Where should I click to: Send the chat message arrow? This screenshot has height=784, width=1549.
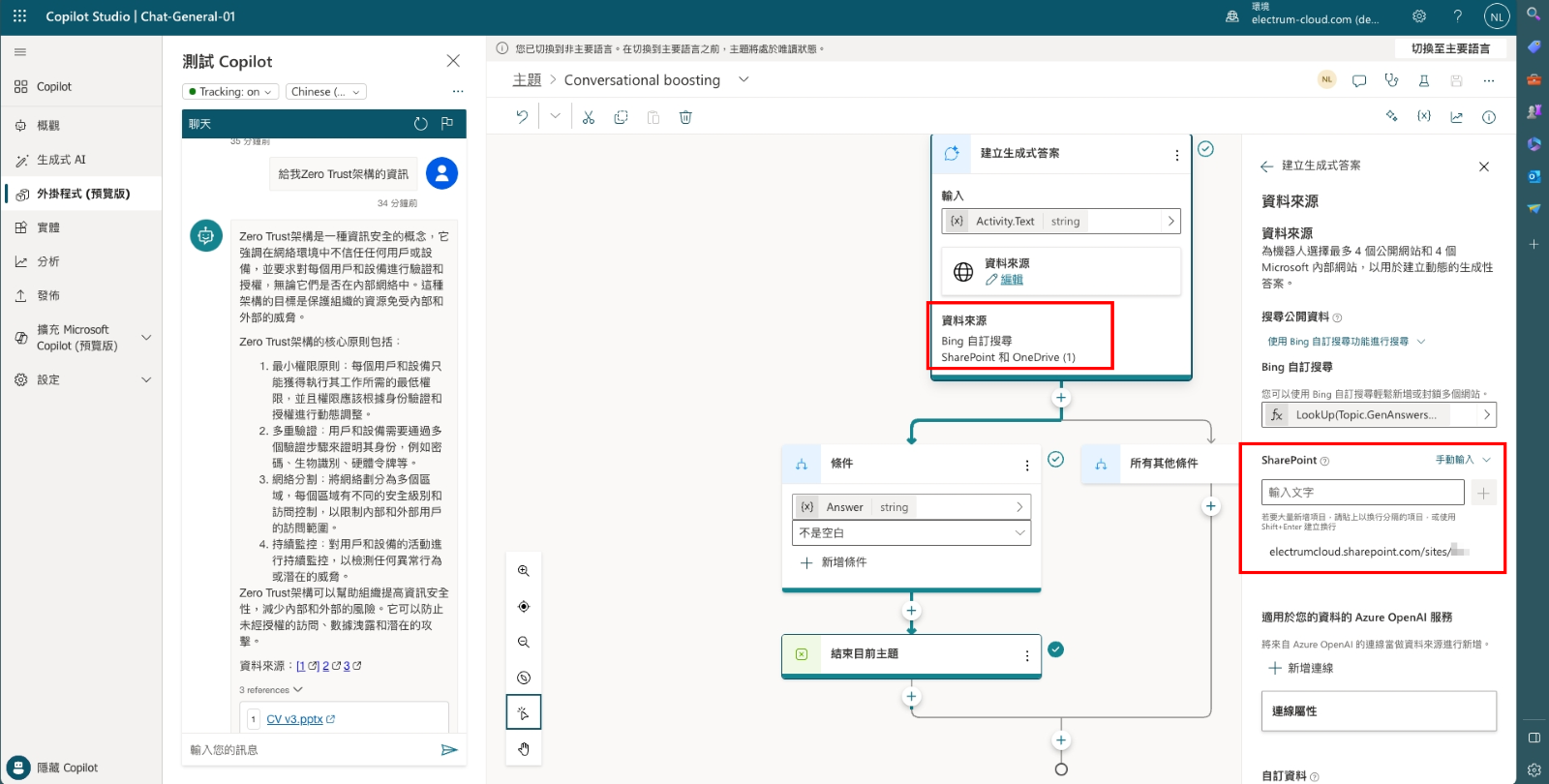click(x=448, y=749)
